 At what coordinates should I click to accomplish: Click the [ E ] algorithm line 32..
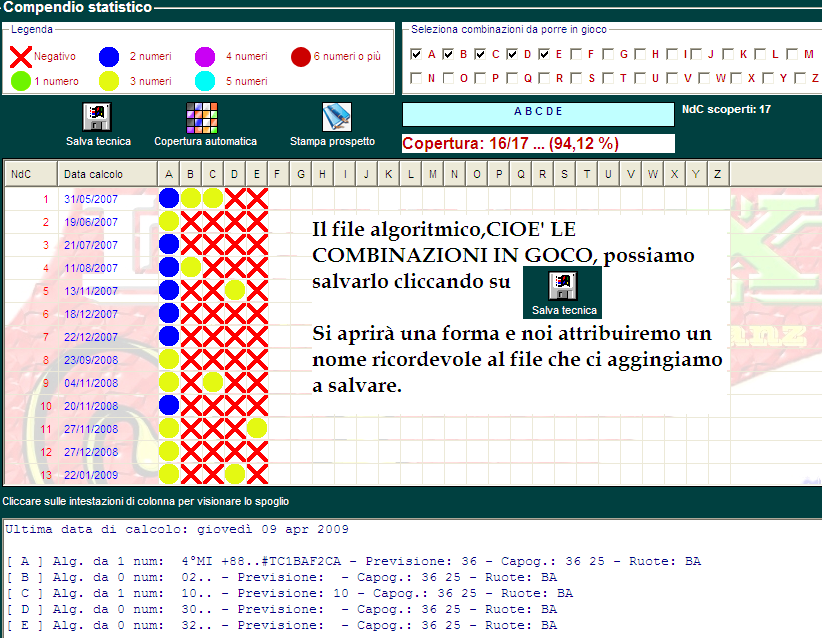281,625
